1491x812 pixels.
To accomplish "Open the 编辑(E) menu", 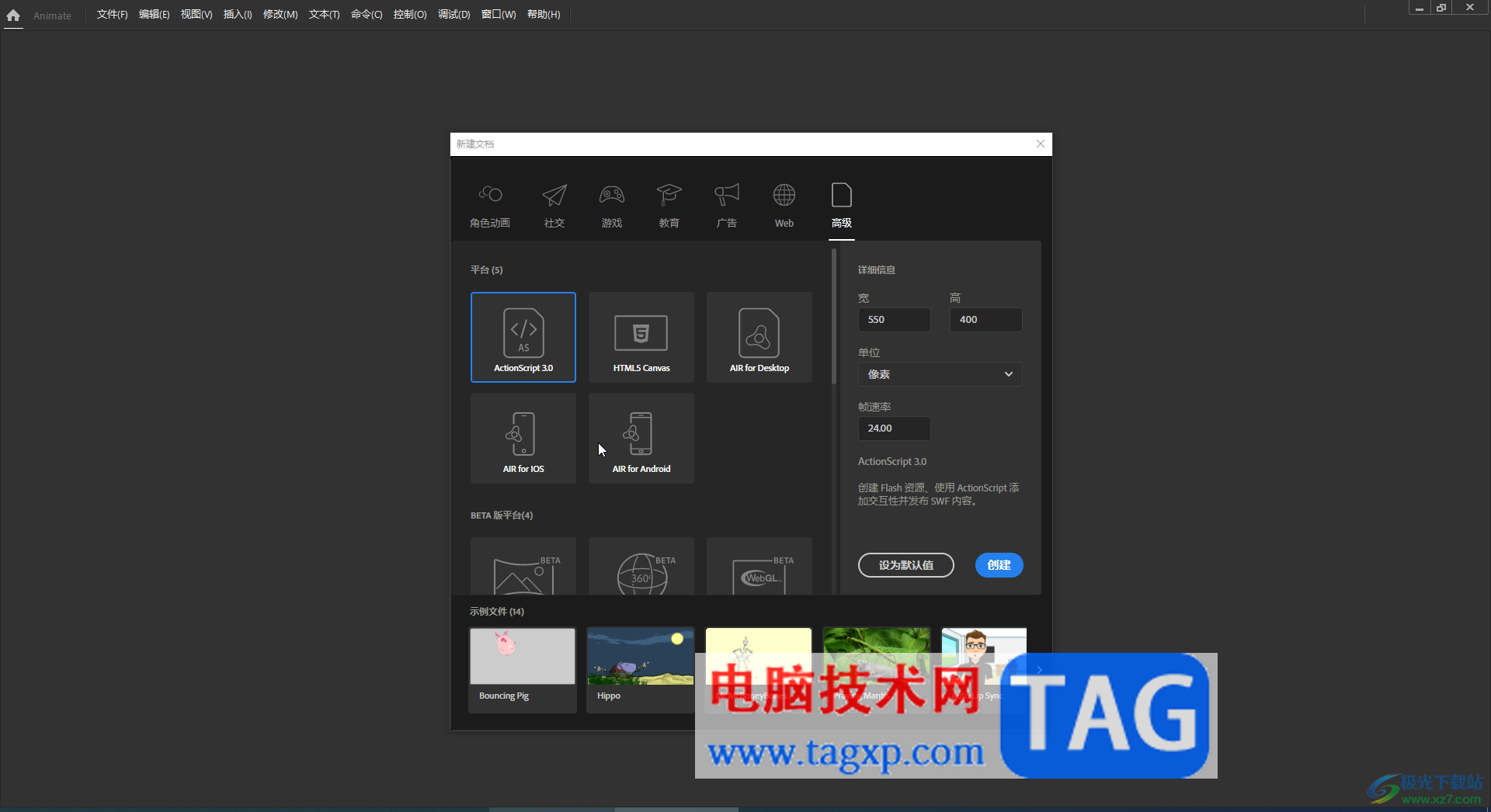I will click(154, 15).
